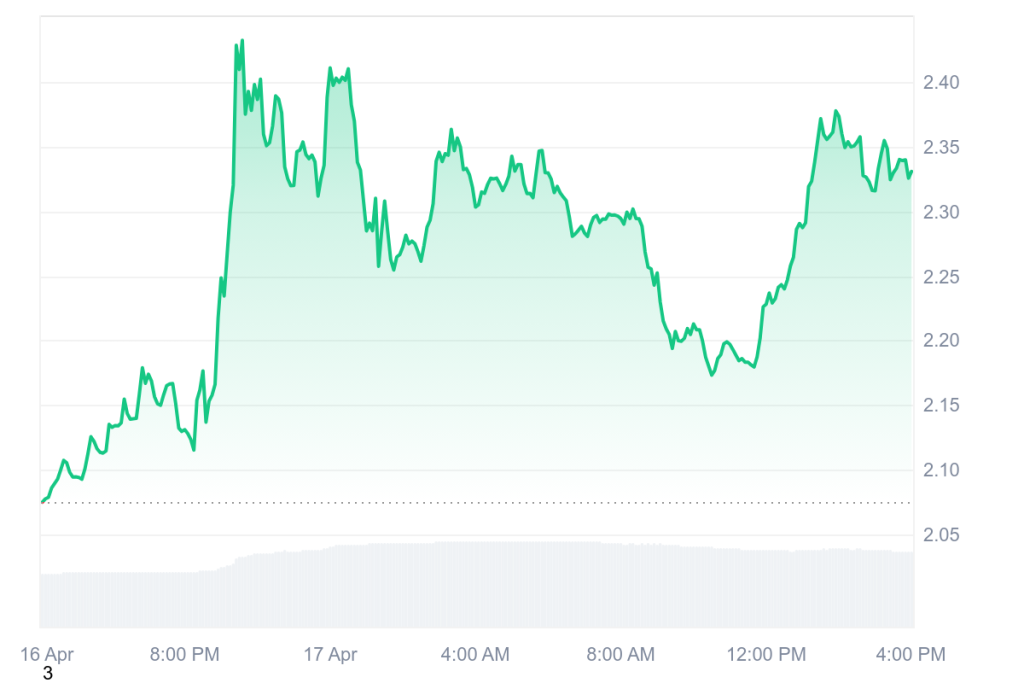Click the 4:00 PM time label
The image size is (1024, 683).
[910, 655]
